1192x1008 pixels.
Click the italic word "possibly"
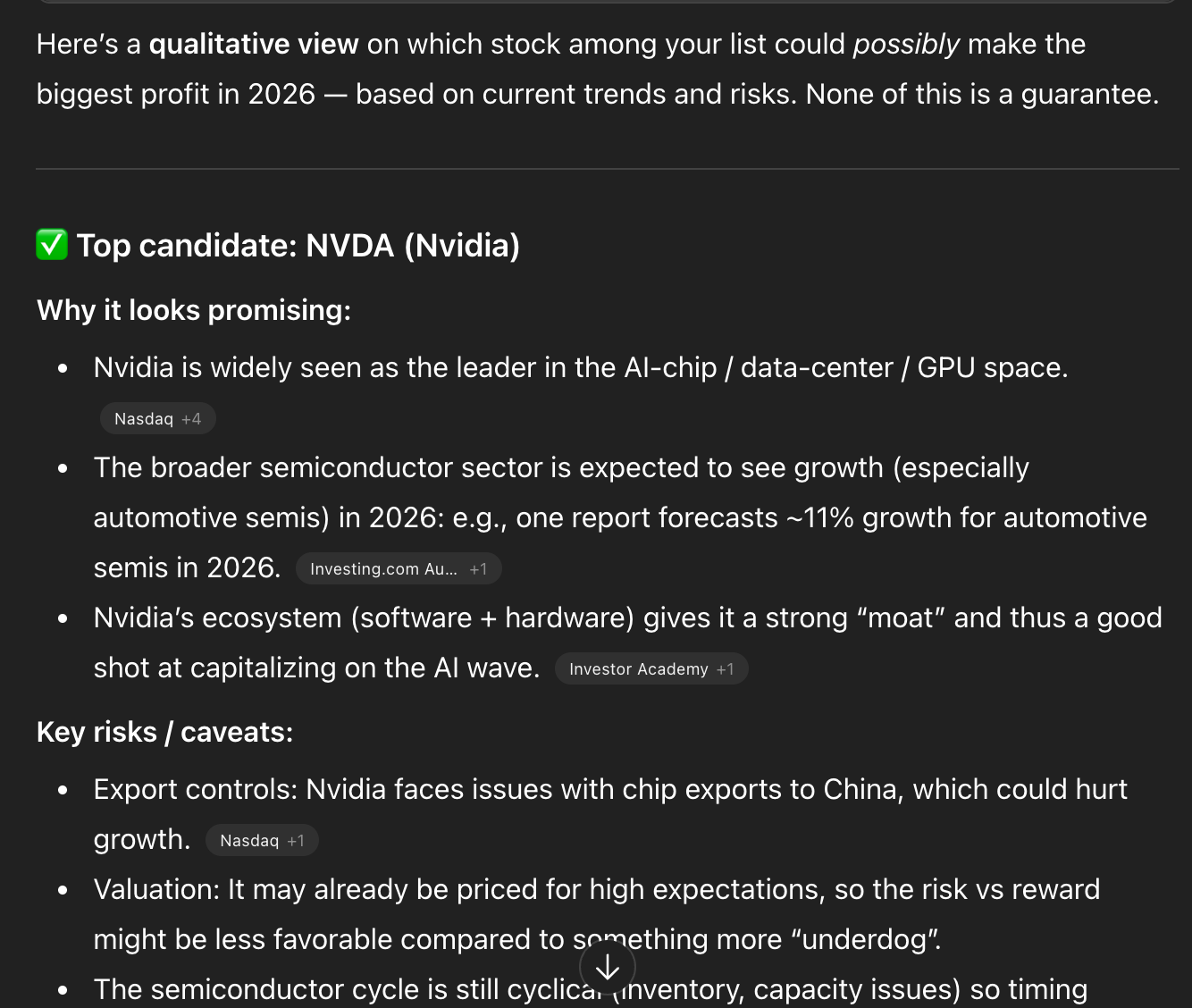[906, 44]
